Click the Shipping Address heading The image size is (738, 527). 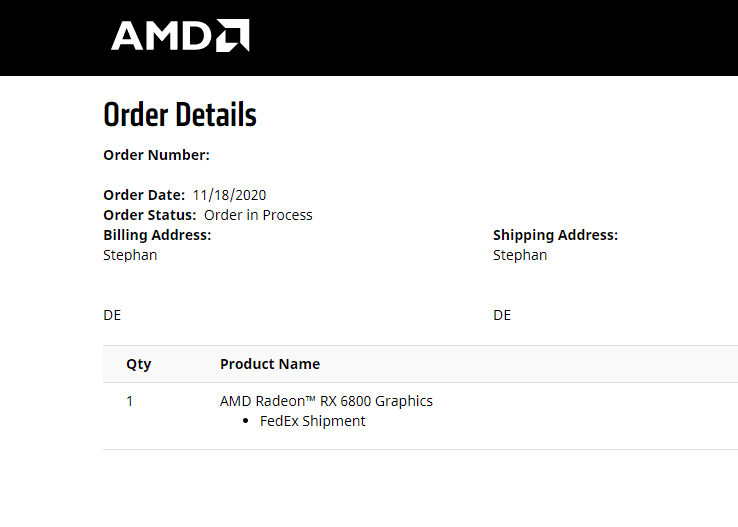(555, 235)
